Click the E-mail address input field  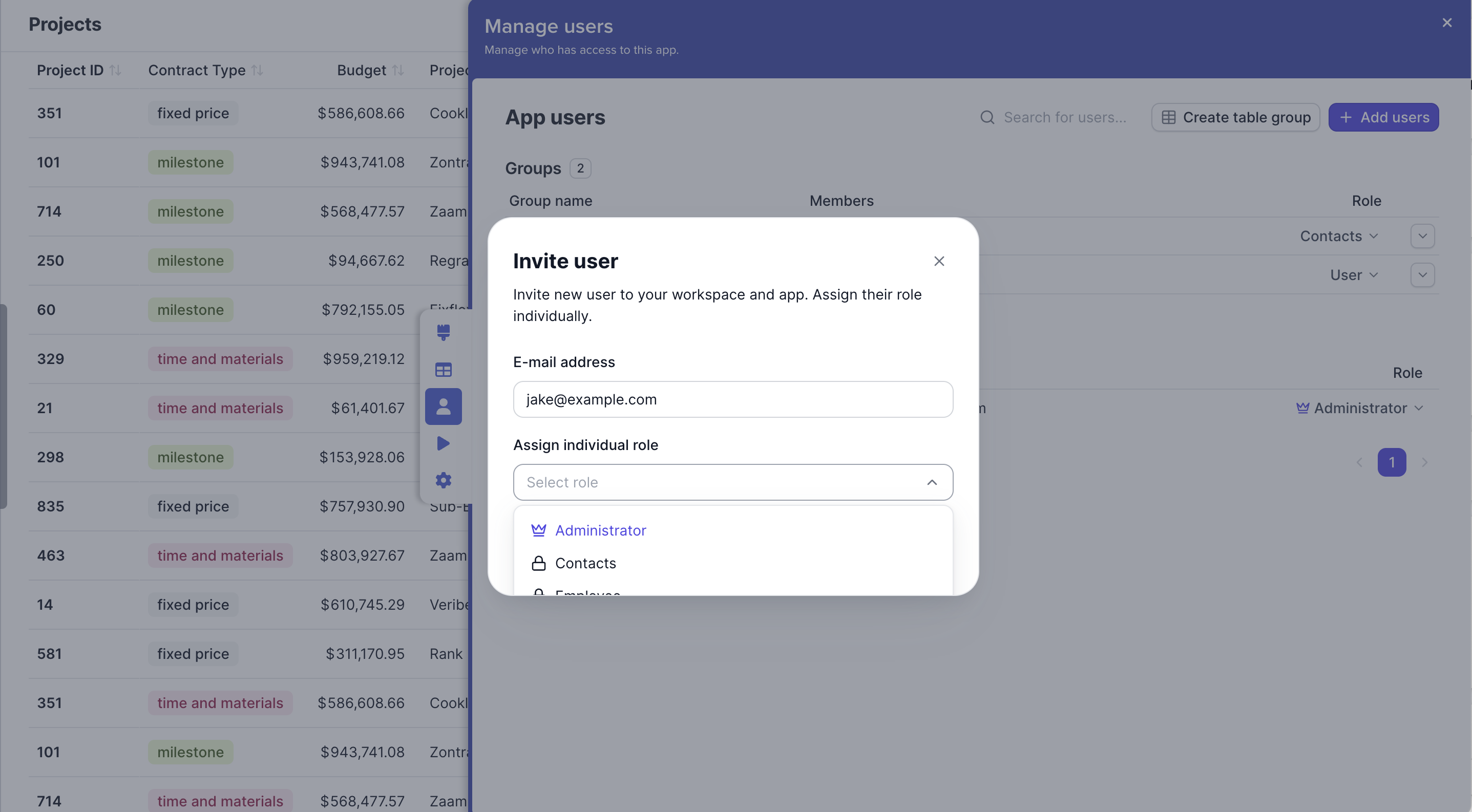(x=732, y=399)
